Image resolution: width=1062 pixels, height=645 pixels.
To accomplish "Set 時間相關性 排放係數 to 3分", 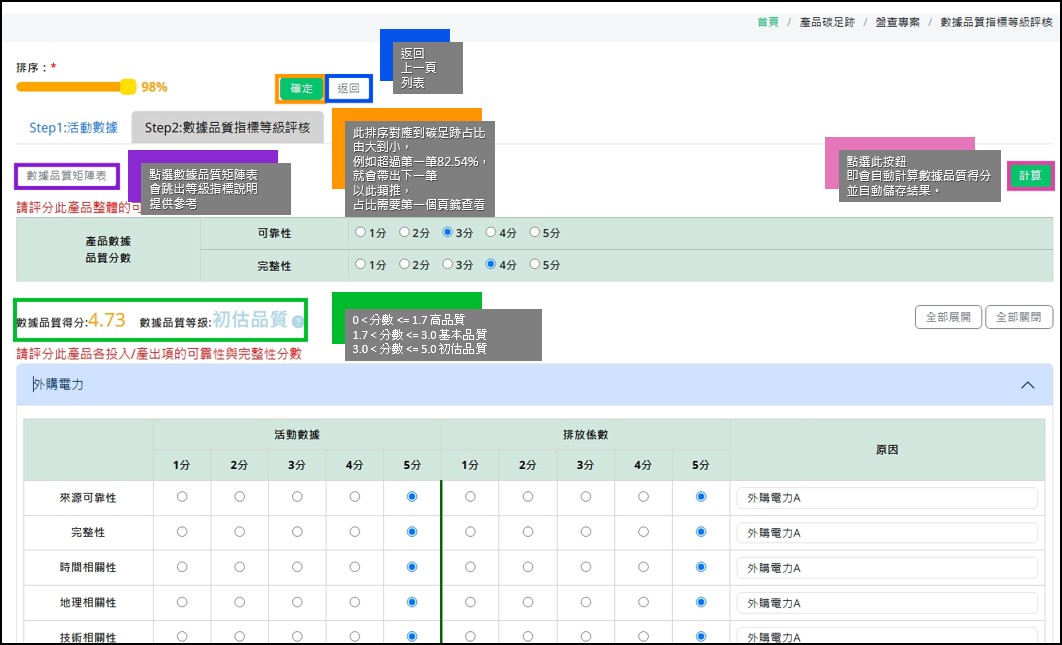I will [585, 567].
